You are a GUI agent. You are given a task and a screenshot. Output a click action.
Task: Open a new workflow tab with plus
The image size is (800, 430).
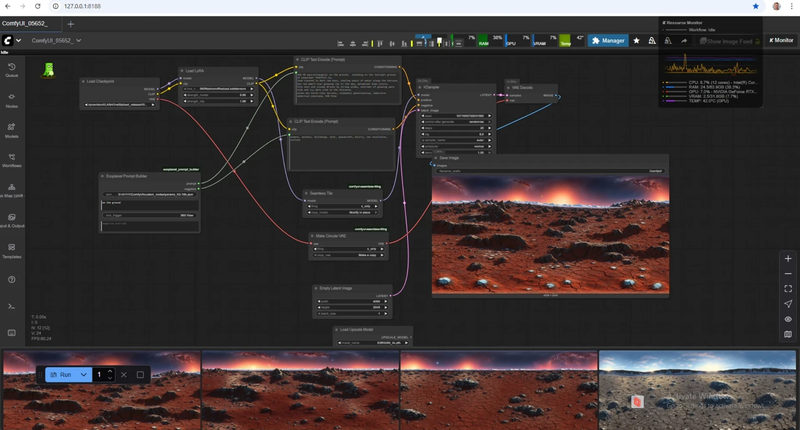click(70, 23)
